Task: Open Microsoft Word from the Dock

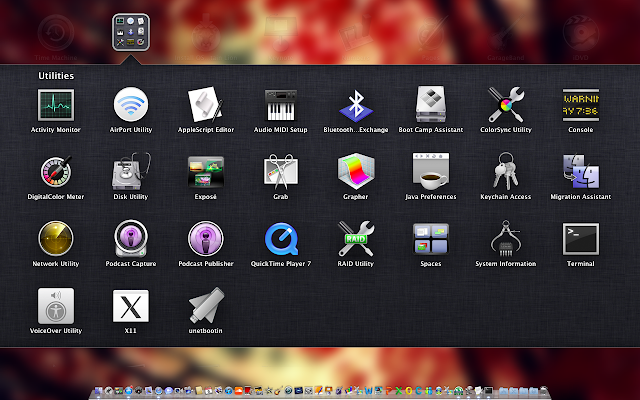Action: [x=369, y=391]
